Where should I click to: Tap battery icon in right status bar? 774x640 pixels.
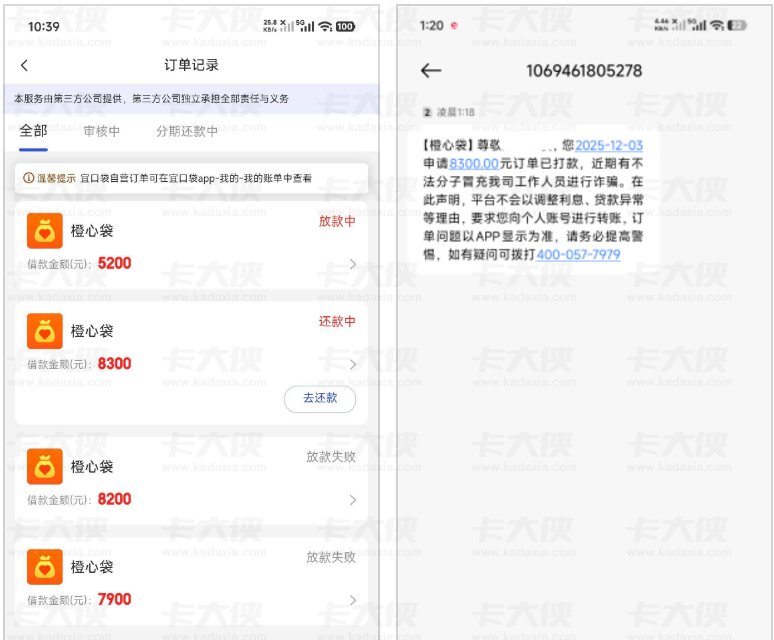point(737,25)
